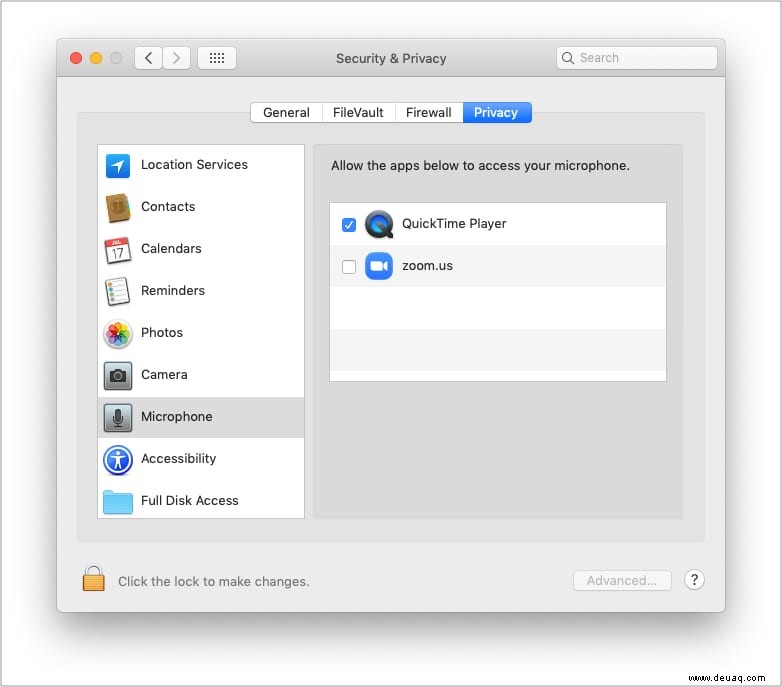Click the zoom.us app icon

[x=379, y=266]
